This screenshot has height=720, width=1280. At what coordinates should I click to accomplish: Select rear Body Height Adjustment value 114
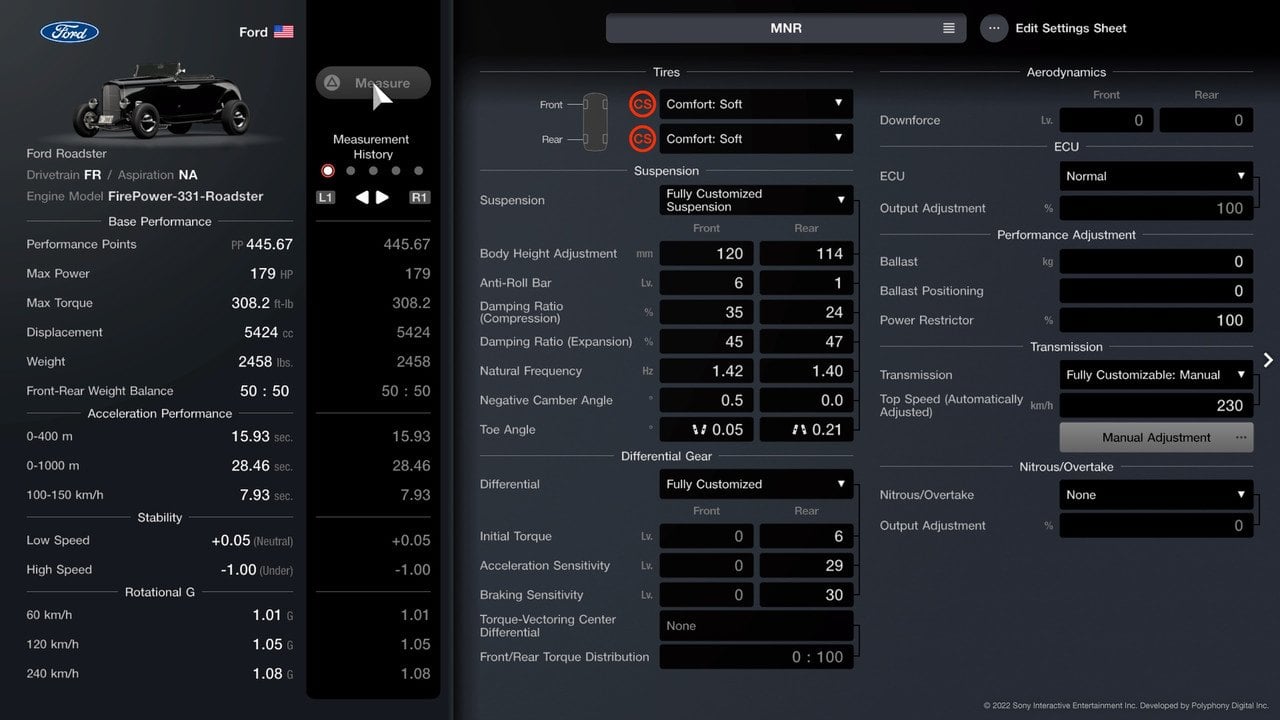coord(806,254)
